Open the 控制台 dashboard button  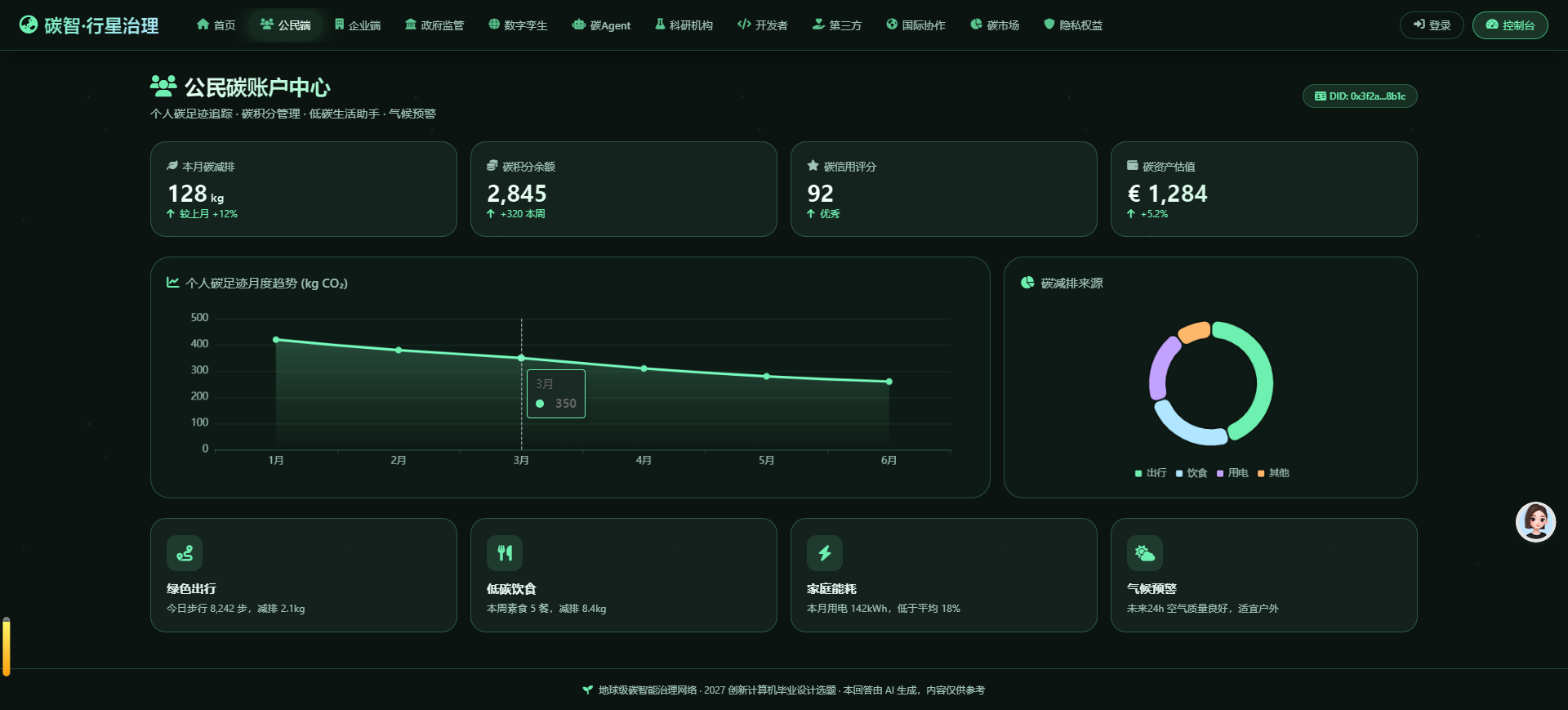point(1510,25)
